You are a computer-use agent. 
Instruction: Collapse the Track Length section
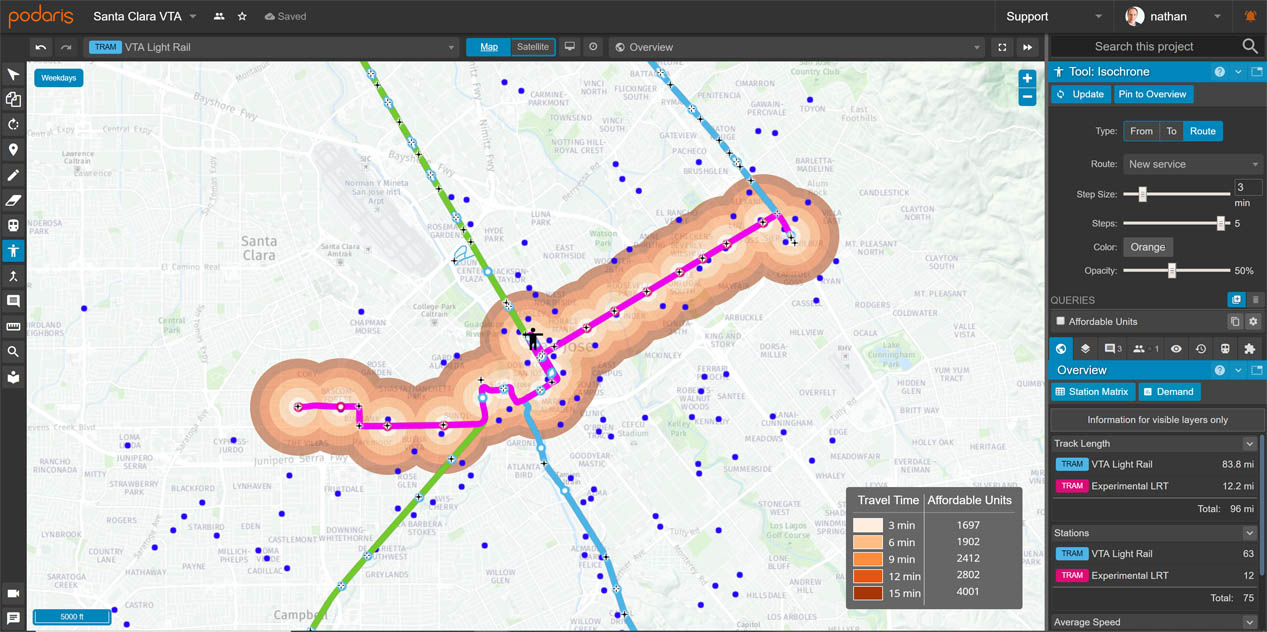[1249, 444]
